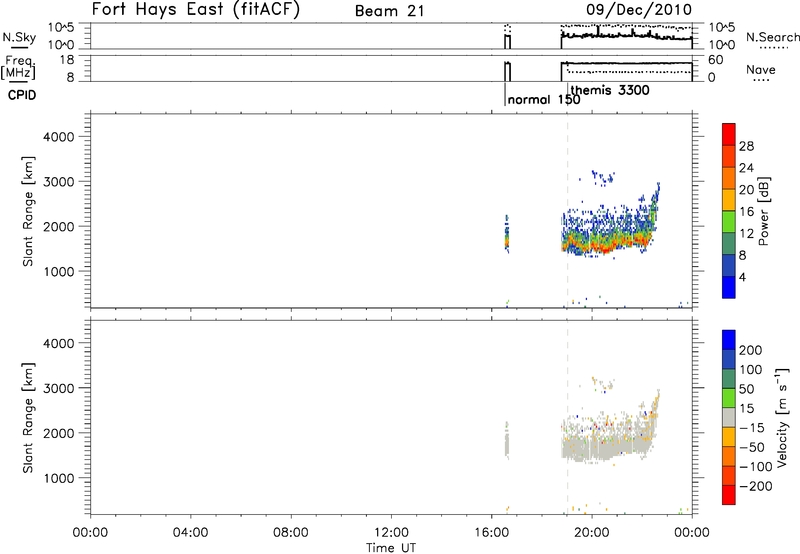Viewport: 800px width, 554px height.
Task: Click the 'Velocity [m s-1]' color bar label
Action: (782, 417)
